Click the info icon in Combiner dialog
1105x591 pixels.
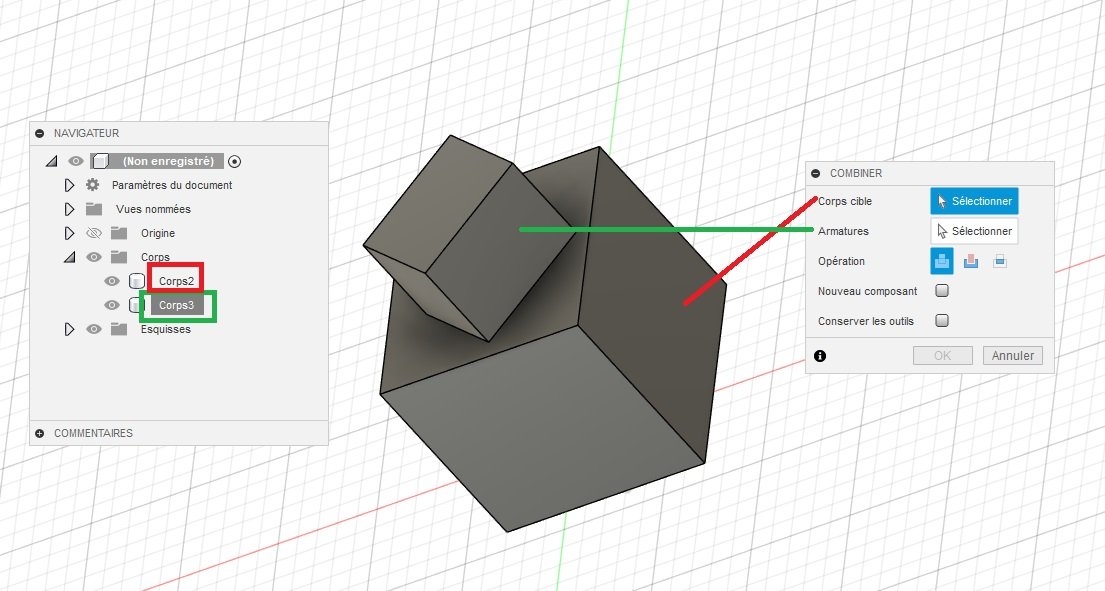coord(820,356)
